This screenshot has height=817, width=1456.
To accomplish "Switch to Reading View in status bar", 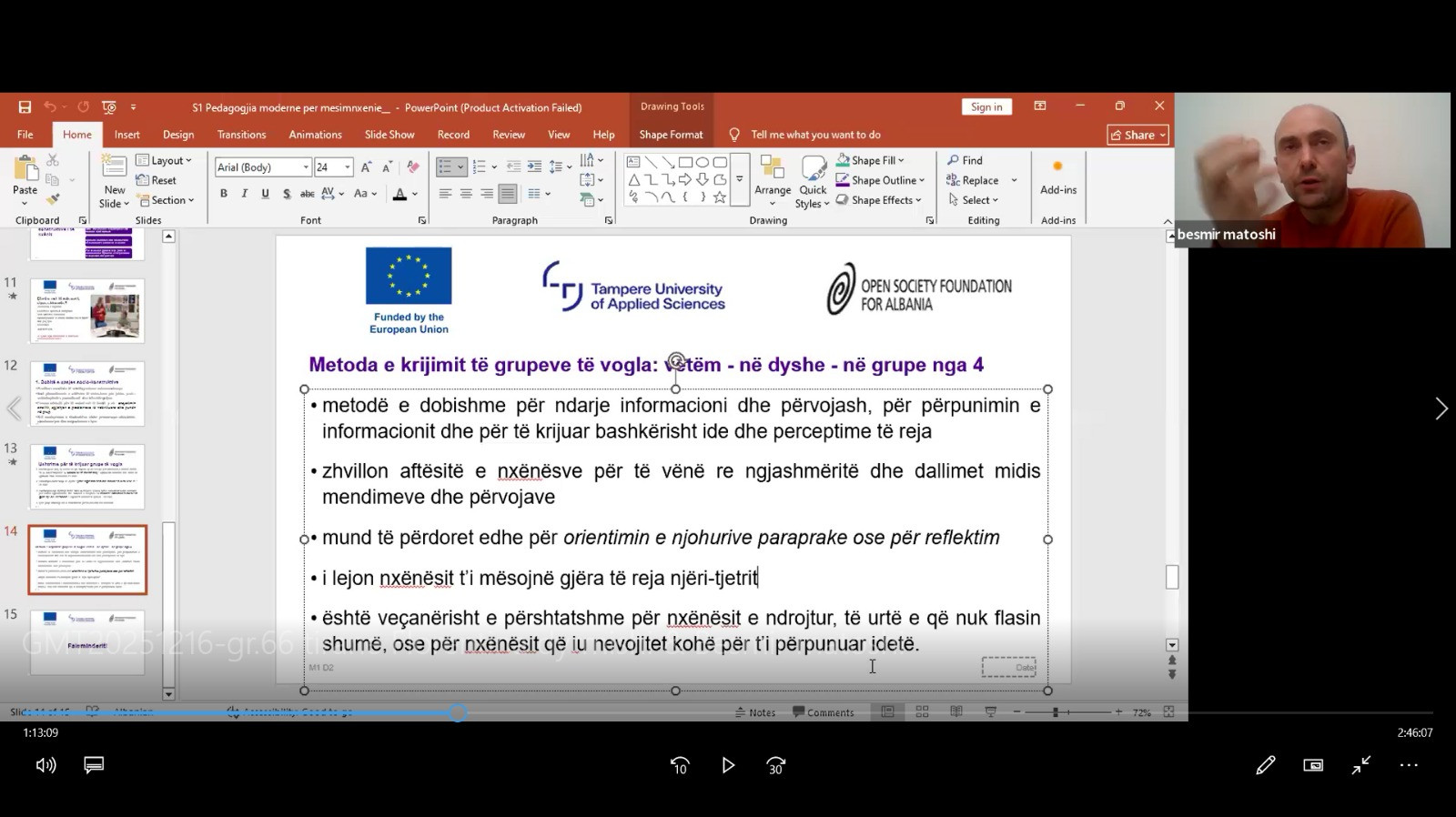I will tap(956, 711).
